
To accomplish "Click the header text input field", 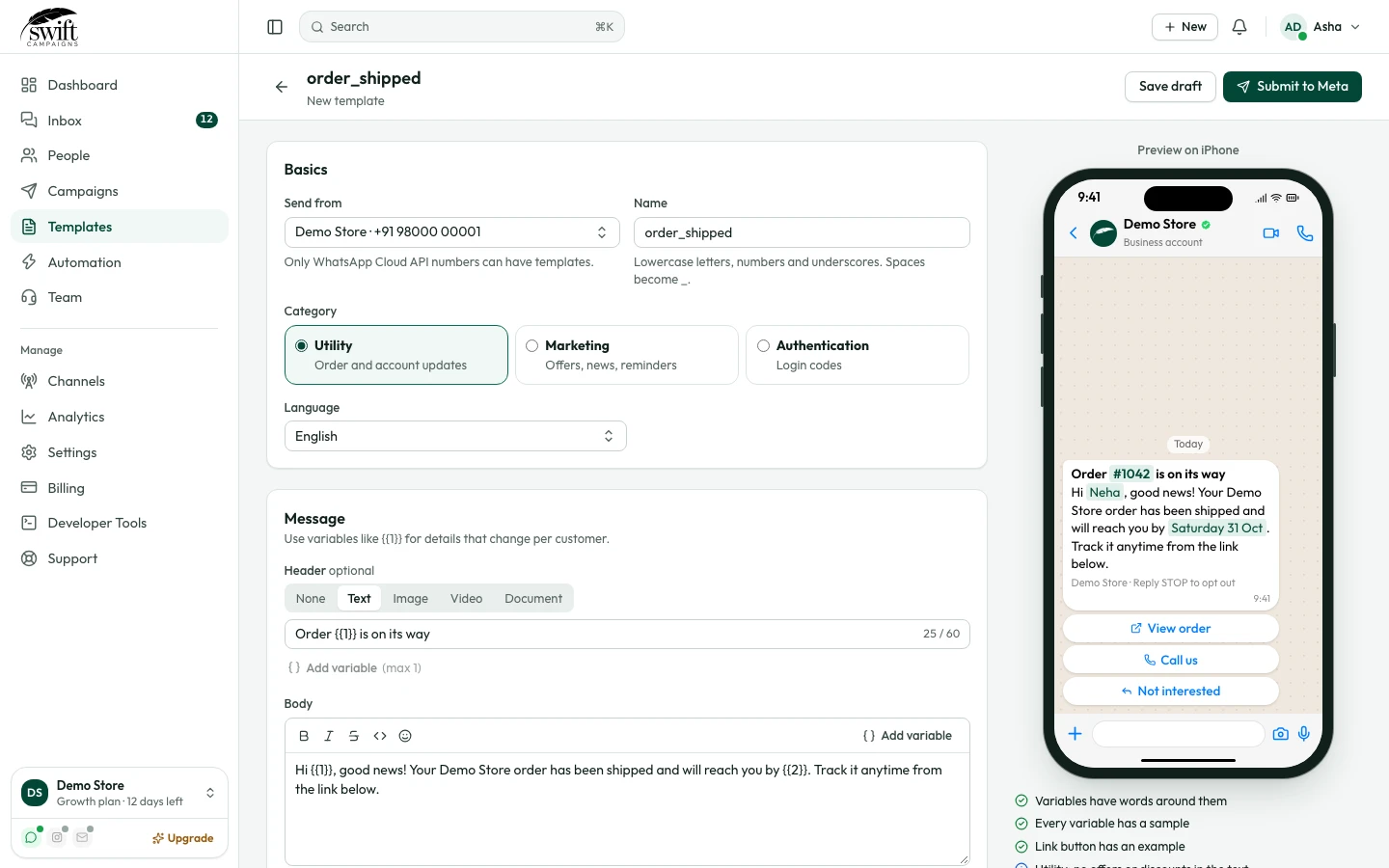I will pos(627,635).
